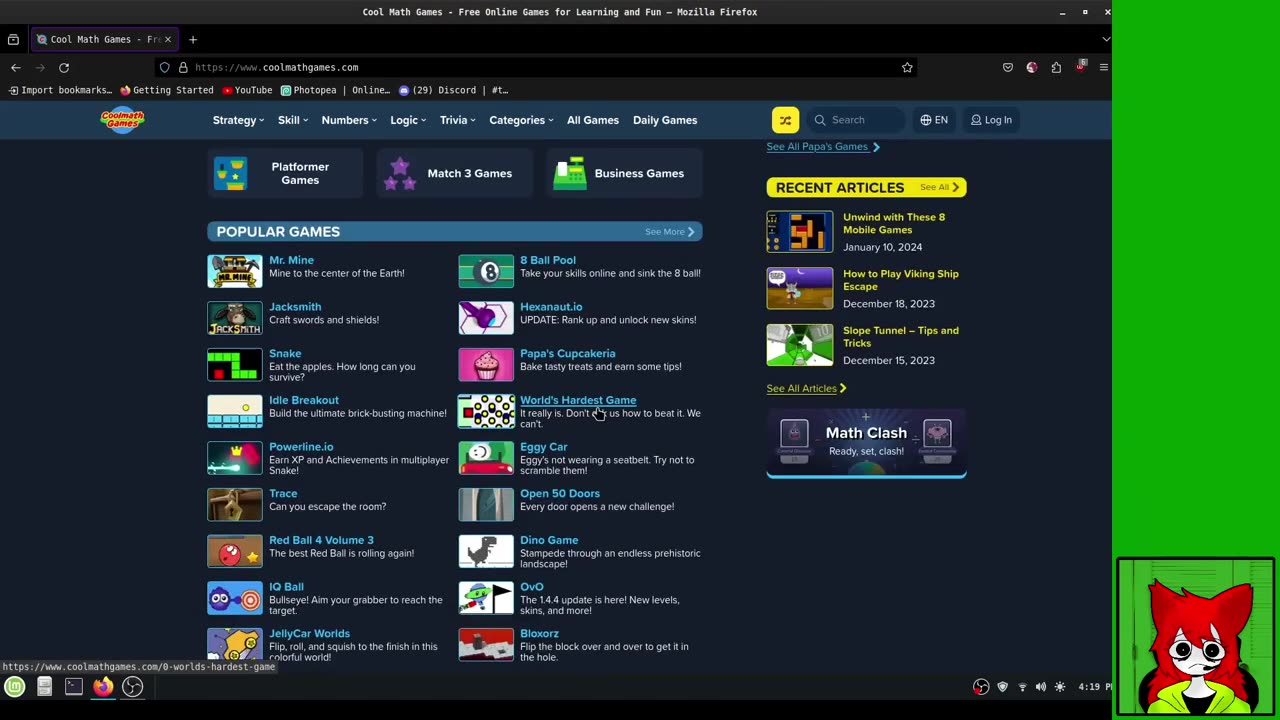The height and width of the screenshot is (720, 1280).
Task: Expand the Strategy menu
Action: pos(238,120)
